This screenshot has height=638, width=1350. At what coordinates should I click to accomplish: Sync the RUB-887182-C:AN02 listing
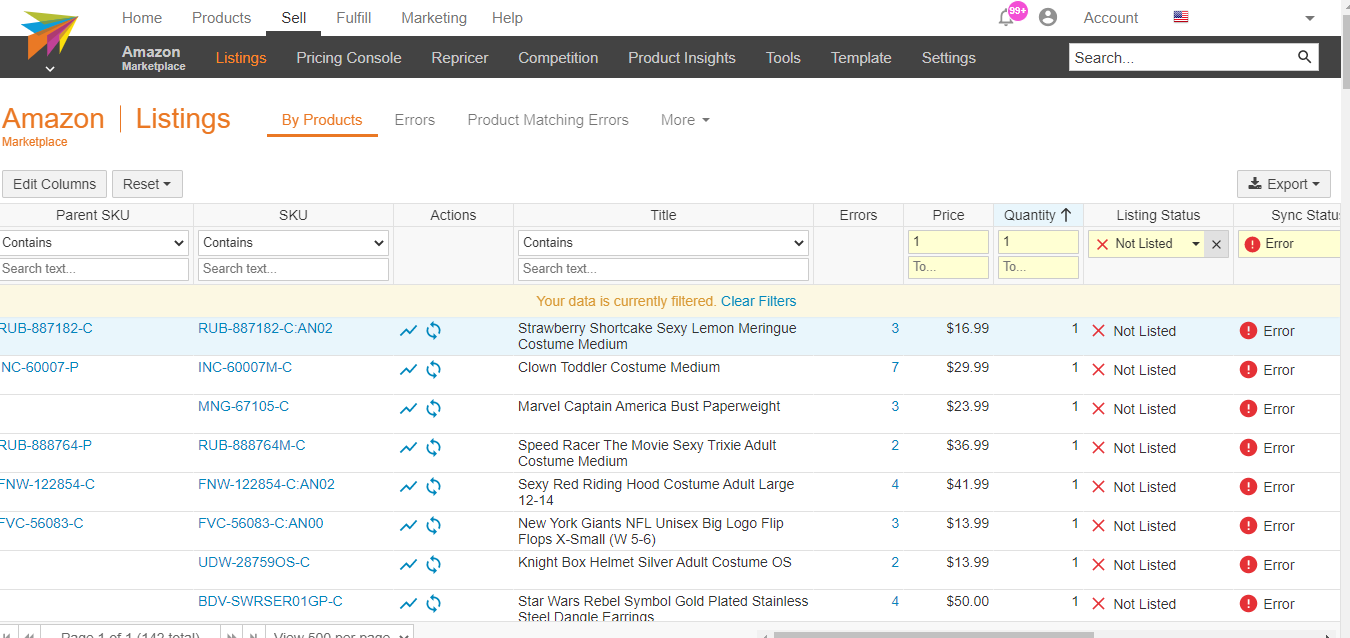click(x=434, y=331)
